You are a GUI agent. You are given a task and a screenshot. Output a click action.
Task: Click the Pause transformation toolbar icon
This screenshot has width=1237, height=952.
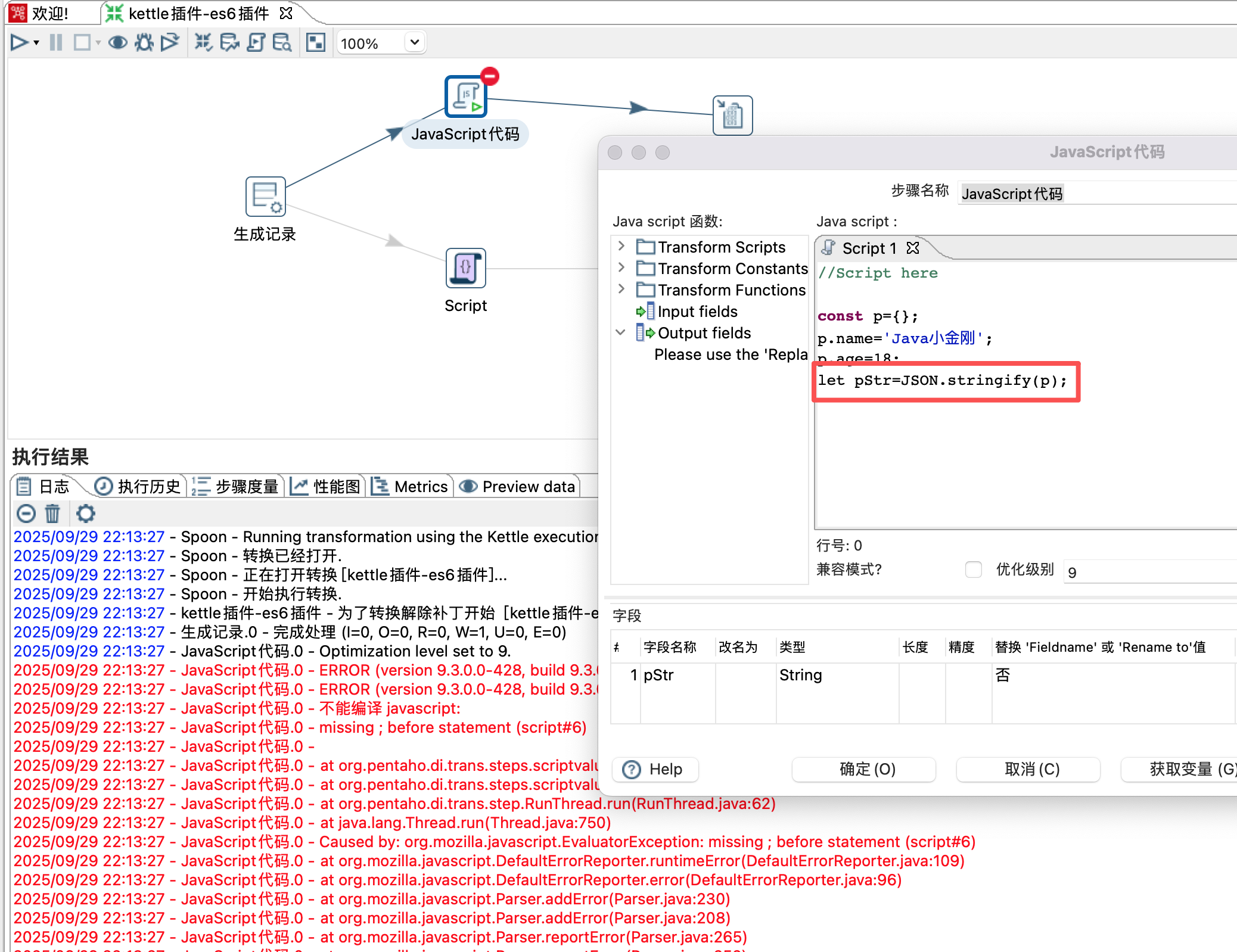click(x=56, y=42)
